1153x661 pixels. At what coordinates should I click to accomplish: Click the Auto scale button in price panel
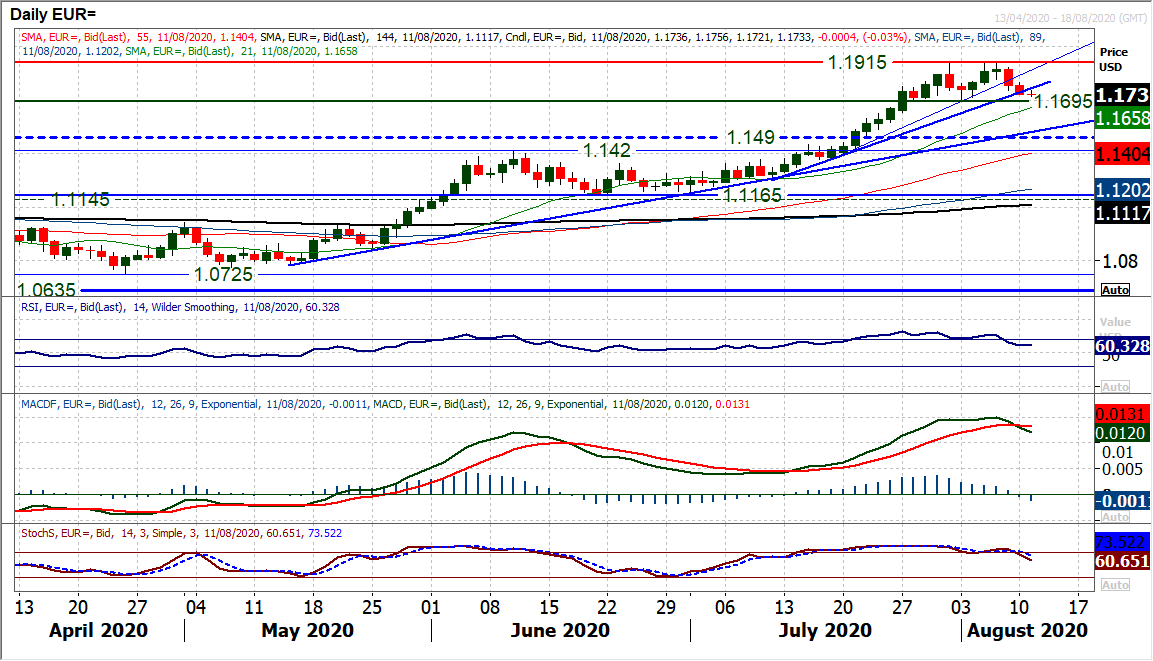[x=1115, y=289]
